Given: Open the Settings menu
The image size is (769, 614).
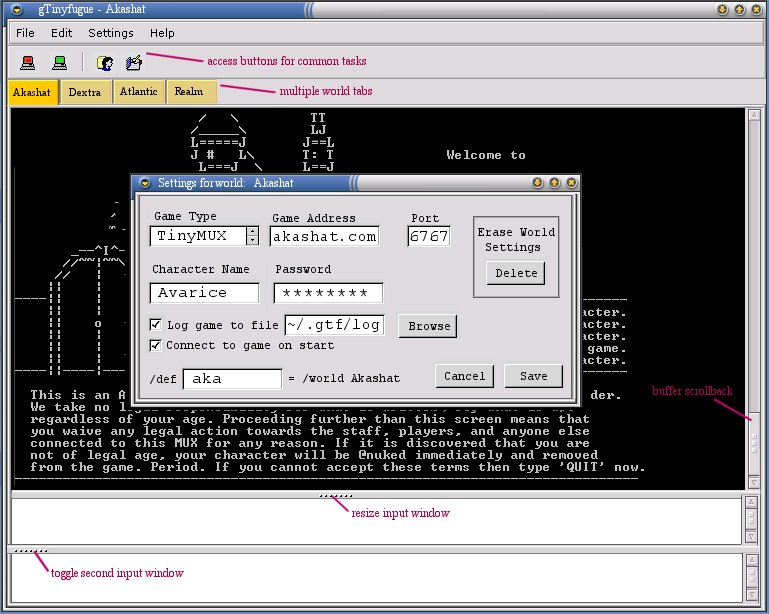Looking at the screenshot, I should tap(111, 33).
